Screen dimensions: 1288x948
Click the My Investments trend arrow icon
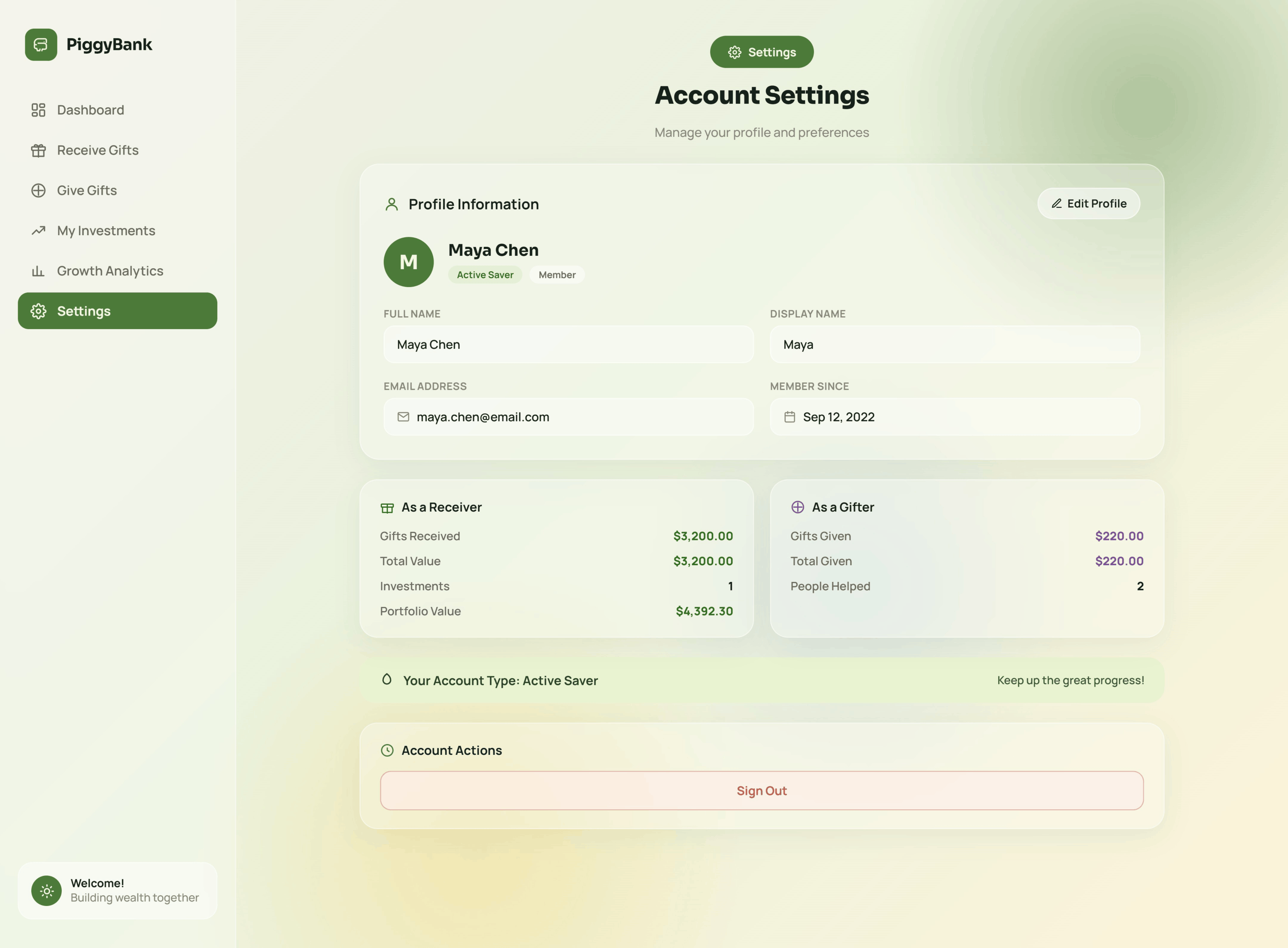pyautogui.click(x=39, y=231)
